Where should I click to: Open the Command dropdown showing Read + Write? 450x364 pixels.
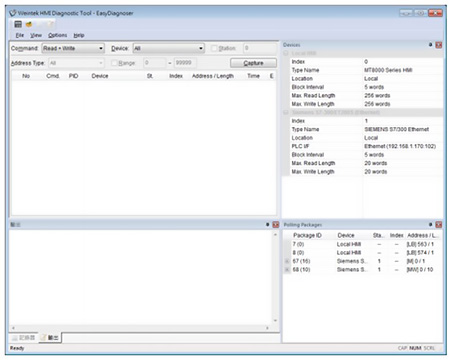(x=73, y=48)
